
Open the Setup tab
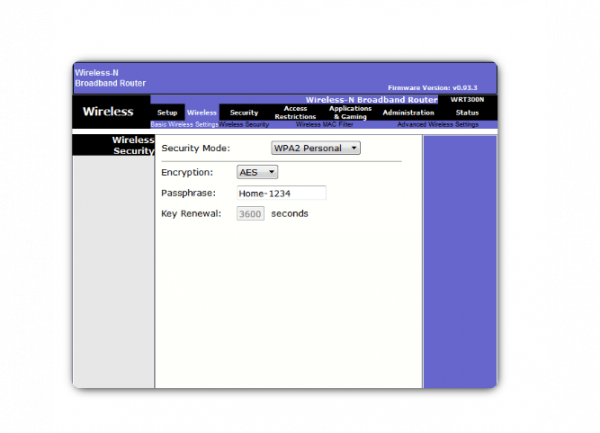[x=167, y=113]
